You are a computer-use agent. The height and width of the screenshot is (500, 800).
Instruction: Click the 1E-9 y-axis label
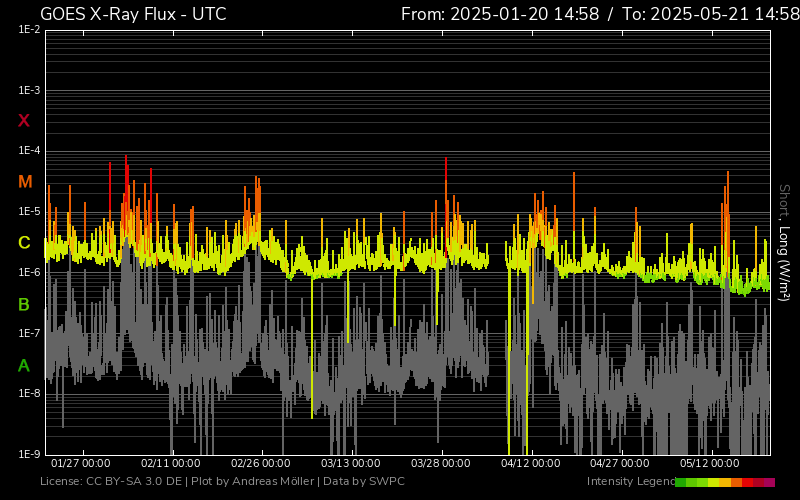pyautogui.click(x=29, y=454)
